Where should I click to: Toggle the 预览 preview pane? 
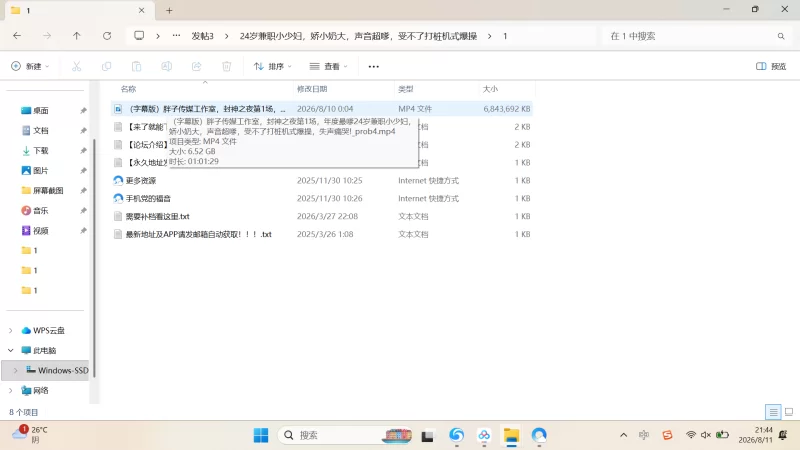pos(771,66)
